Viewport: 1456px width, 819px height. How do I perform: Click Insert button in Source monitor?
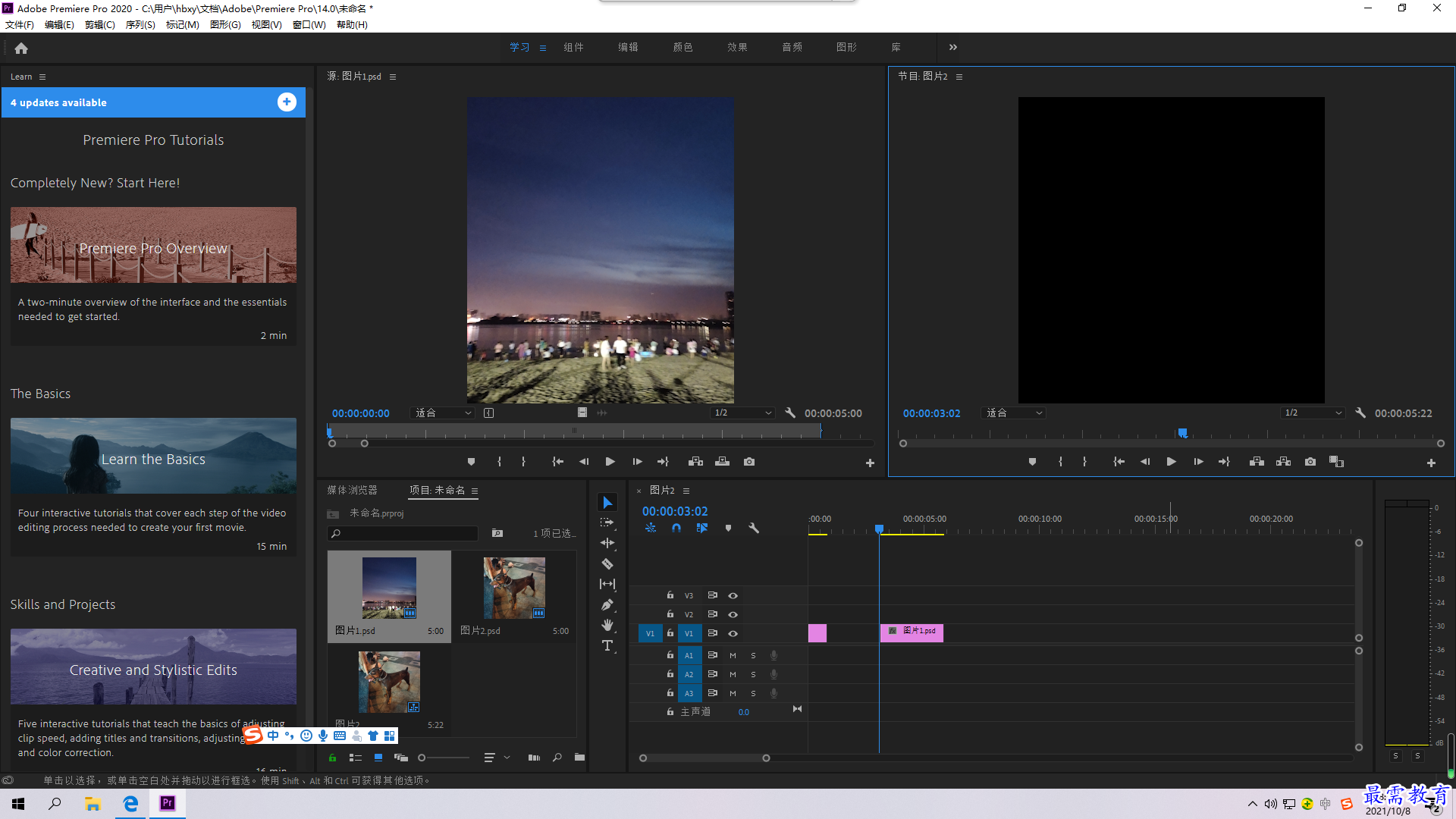pyautogui.click(x=695, y=462)
